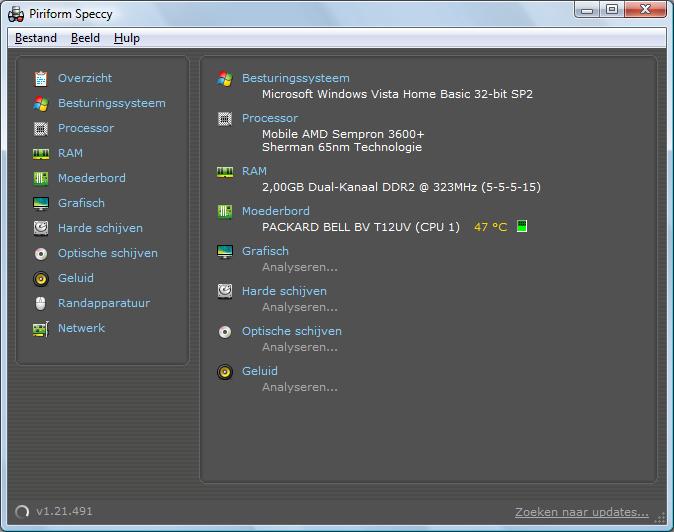
Task: Open the Hulp menu
Action: click(127, 38)
